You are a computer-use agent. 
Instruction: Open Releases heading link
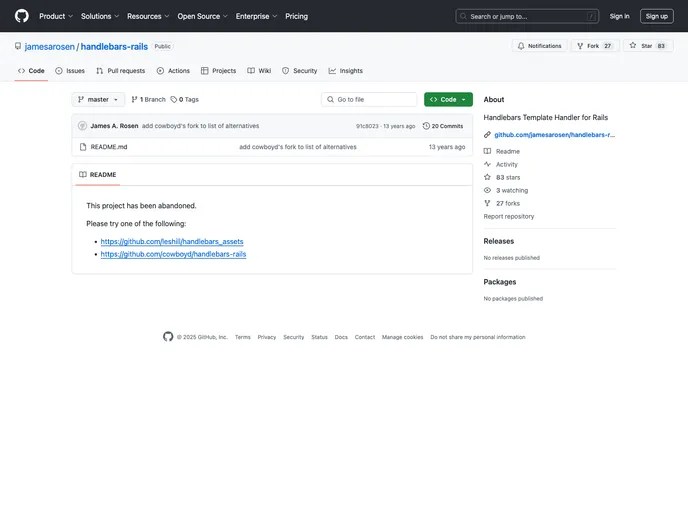(x=498, y=241)
